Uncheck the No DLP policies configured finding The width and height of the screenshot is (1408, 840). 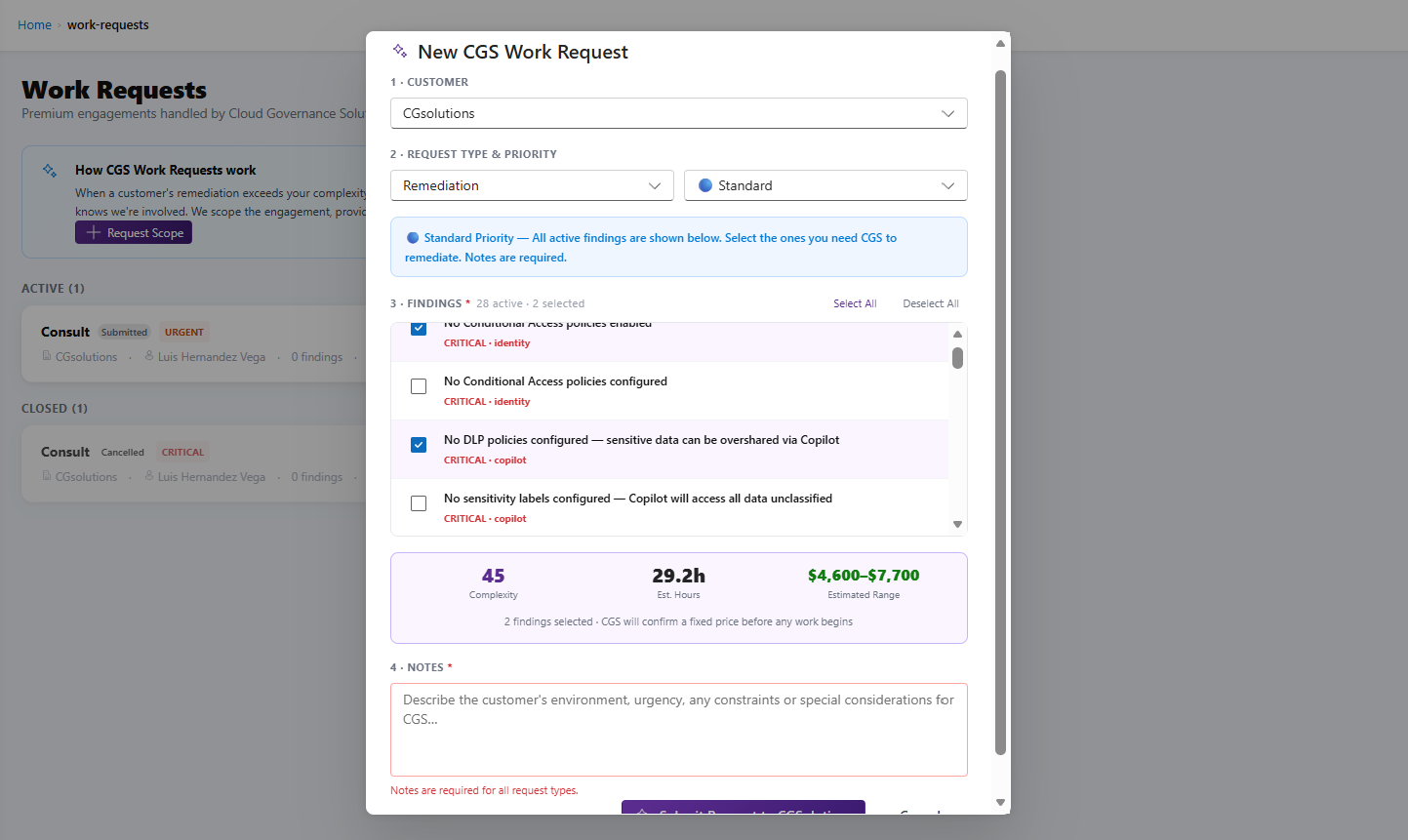pos(419,444)
